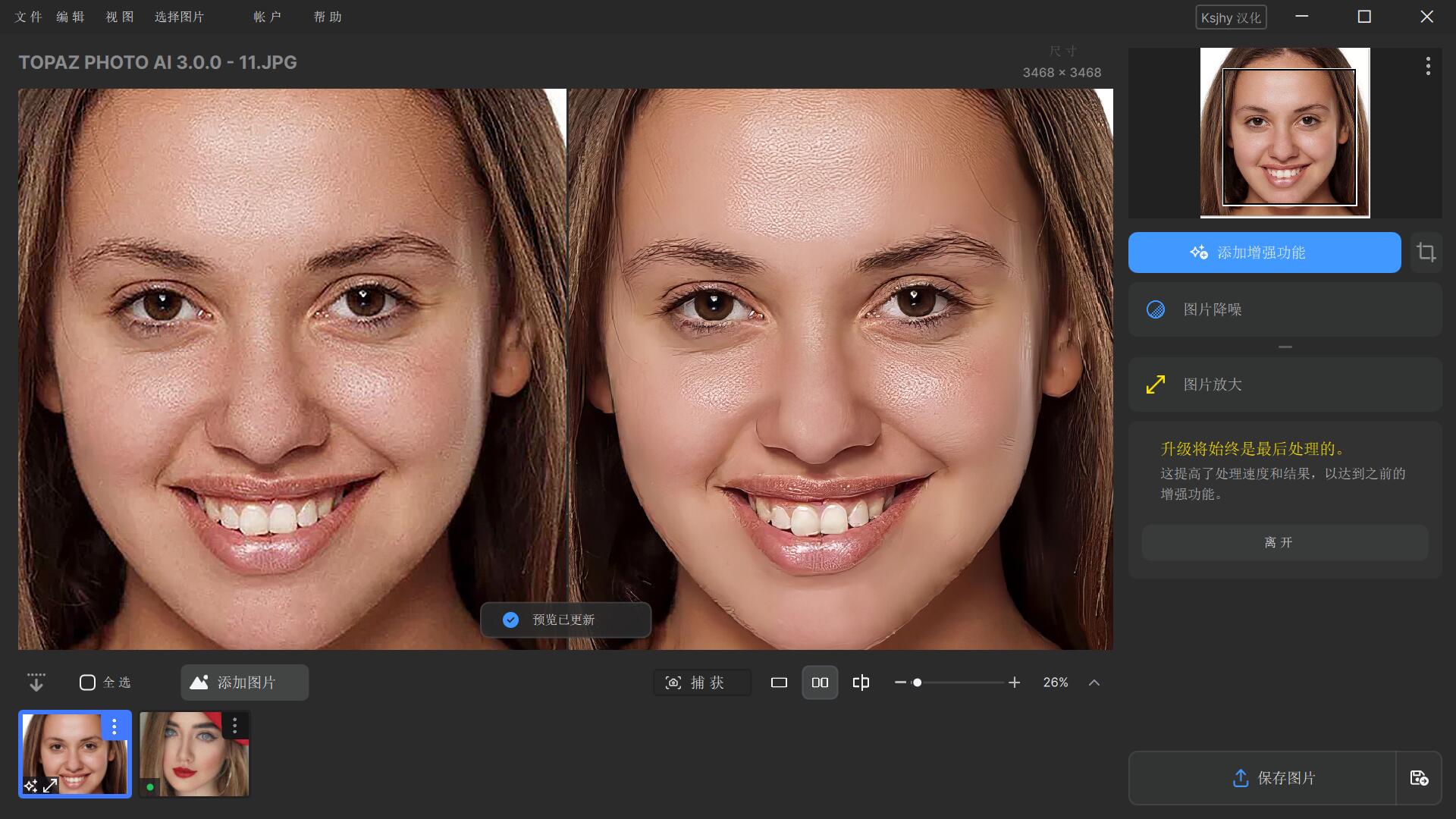Open the three-dot menu above the preview panel
The image size is (1456, 819).
(x=1428, y=66)
